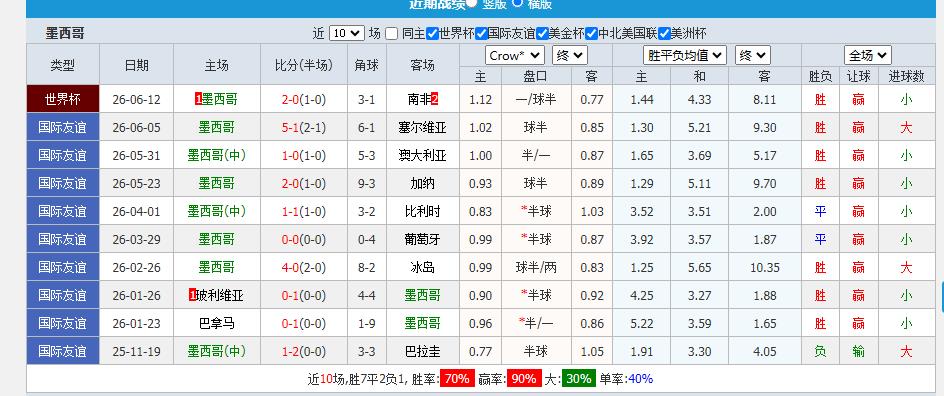
Task: Open away team 比利时
Action: (x=423, y=211)
